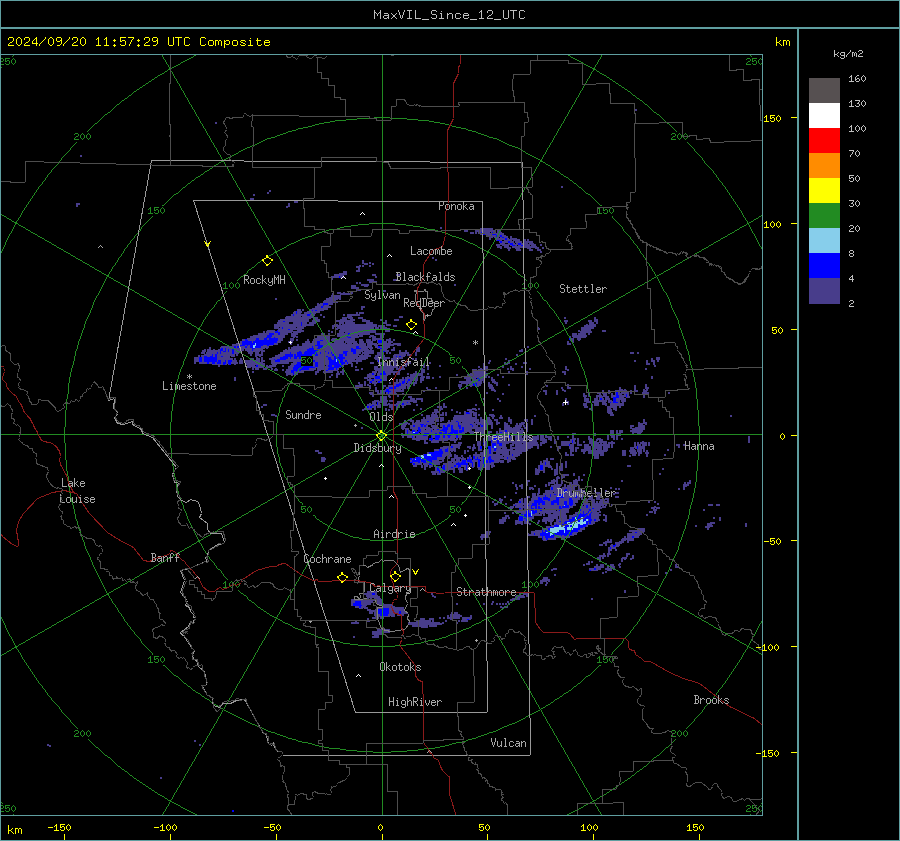Viewport: 900px width, 841px height.
Task: Click the gray 160 legend swatch
Action: pyautogui.click(x=824, y=91)
